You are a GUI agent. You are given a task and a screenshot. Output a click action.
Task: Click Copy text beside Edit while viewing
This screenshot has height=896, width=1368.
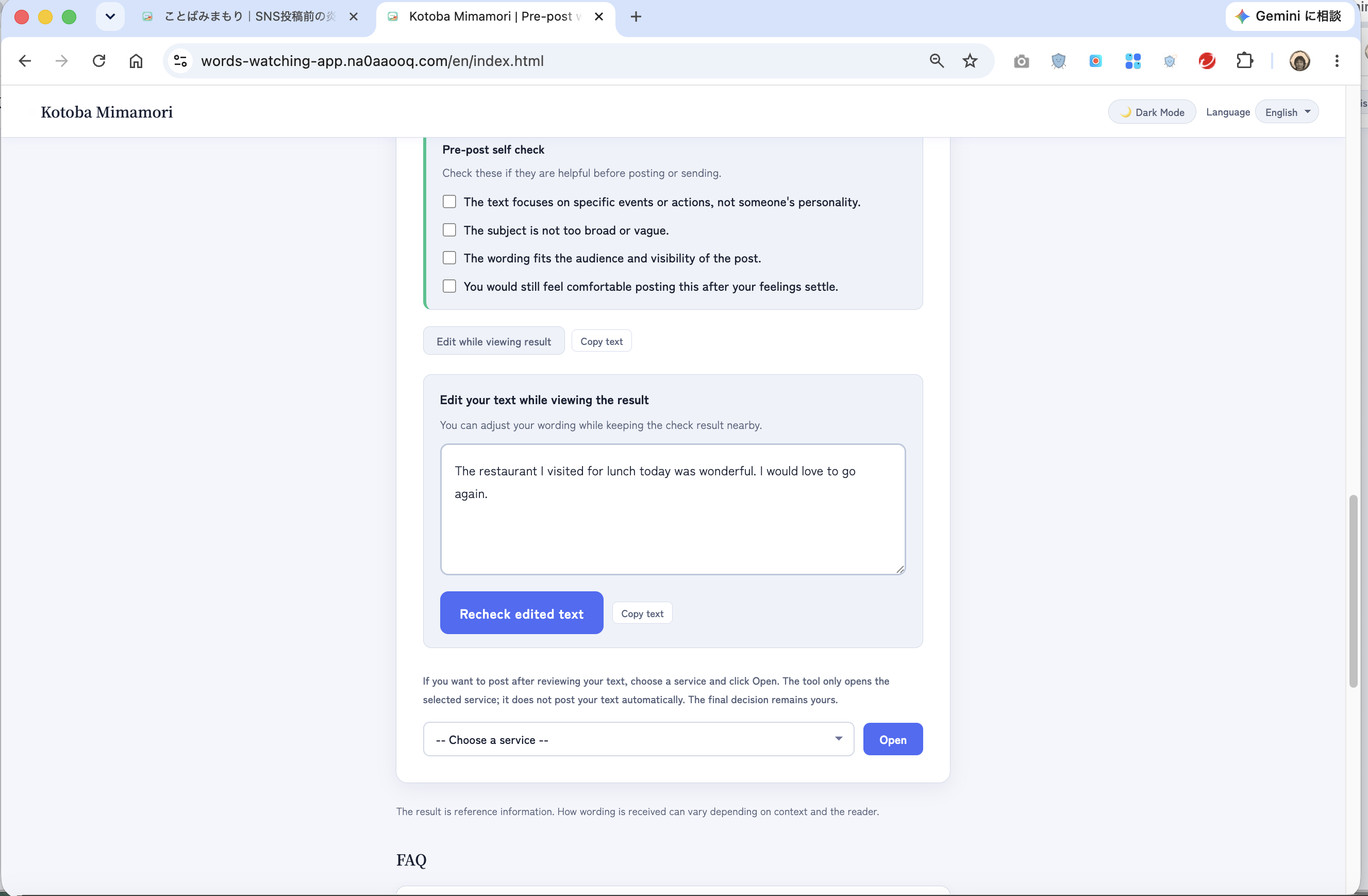[601, 341]
